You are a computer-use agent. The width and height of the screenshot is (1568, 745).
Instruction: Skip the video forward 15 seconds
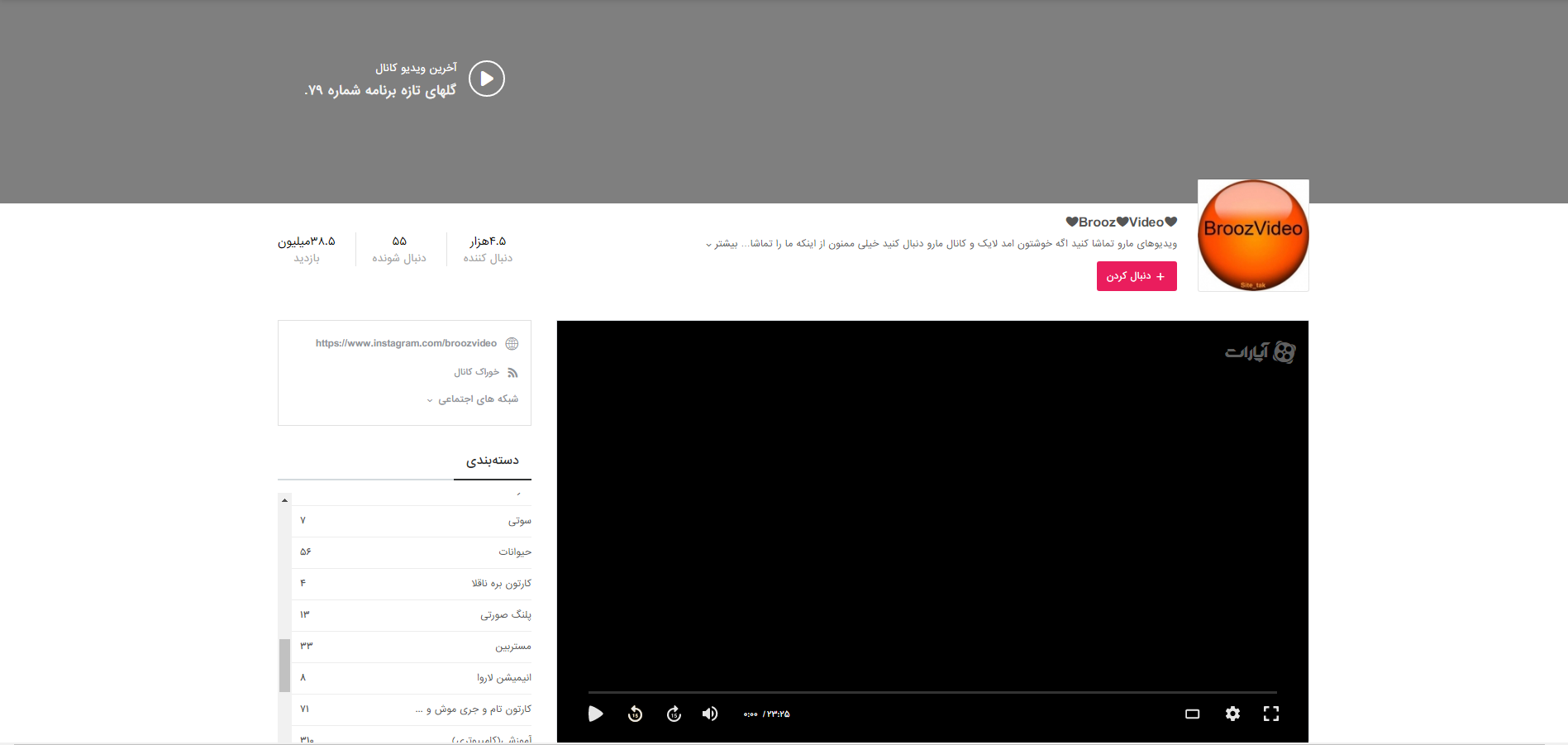(x=674, y=714)
